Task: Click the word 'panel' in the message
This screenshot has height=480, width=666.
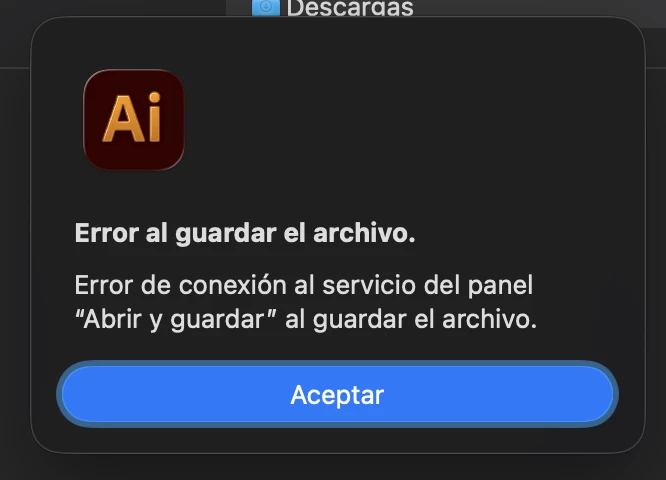Action: tap(500, 285)
